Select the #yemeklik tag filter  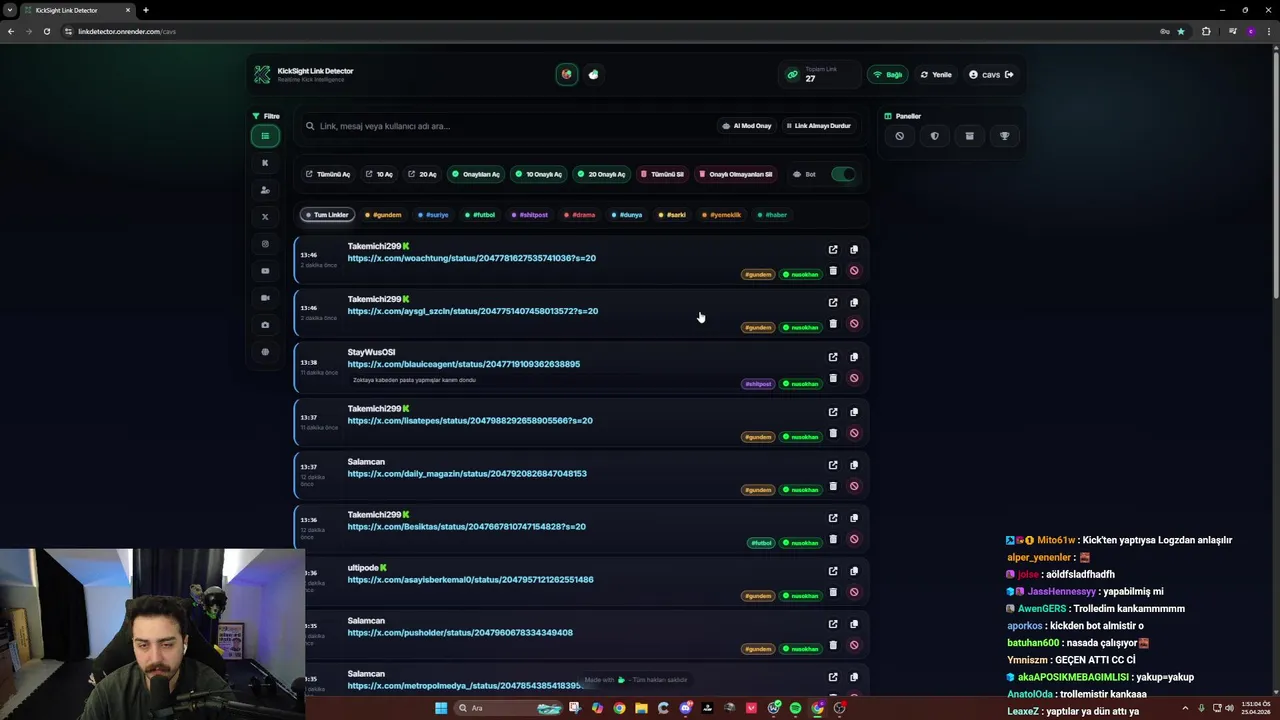click(x=722, y=215)
